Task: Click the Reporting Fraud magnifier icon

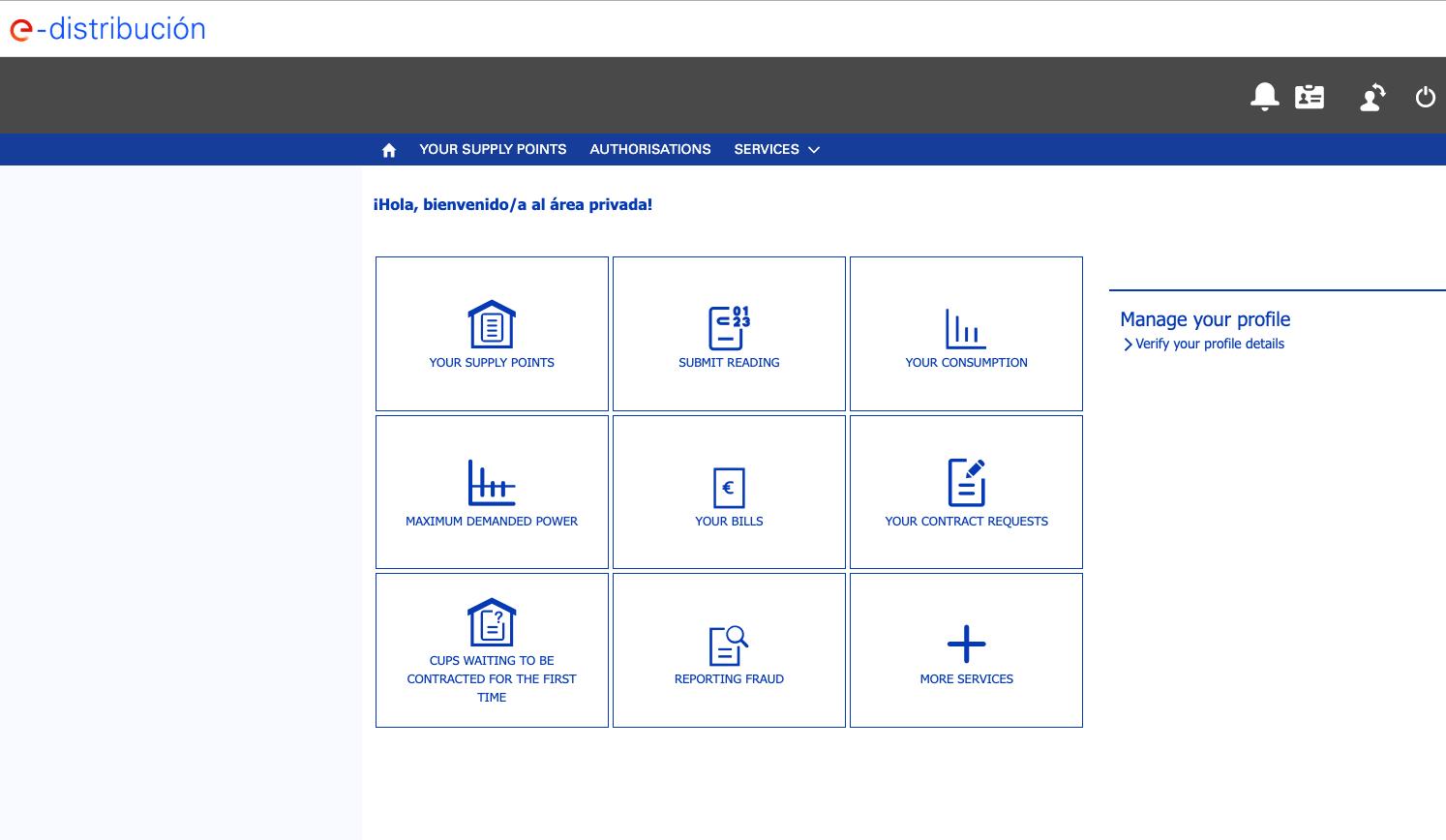Action: (x=729, y=645)
